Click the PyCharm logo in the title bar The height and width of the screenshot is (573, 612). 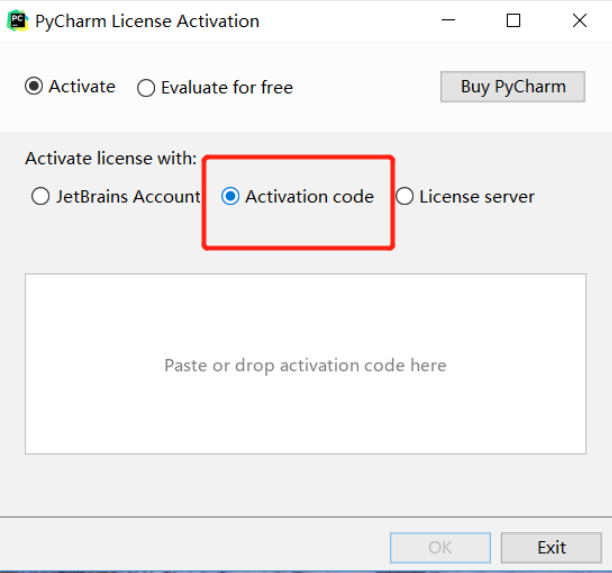coord(18,21)
